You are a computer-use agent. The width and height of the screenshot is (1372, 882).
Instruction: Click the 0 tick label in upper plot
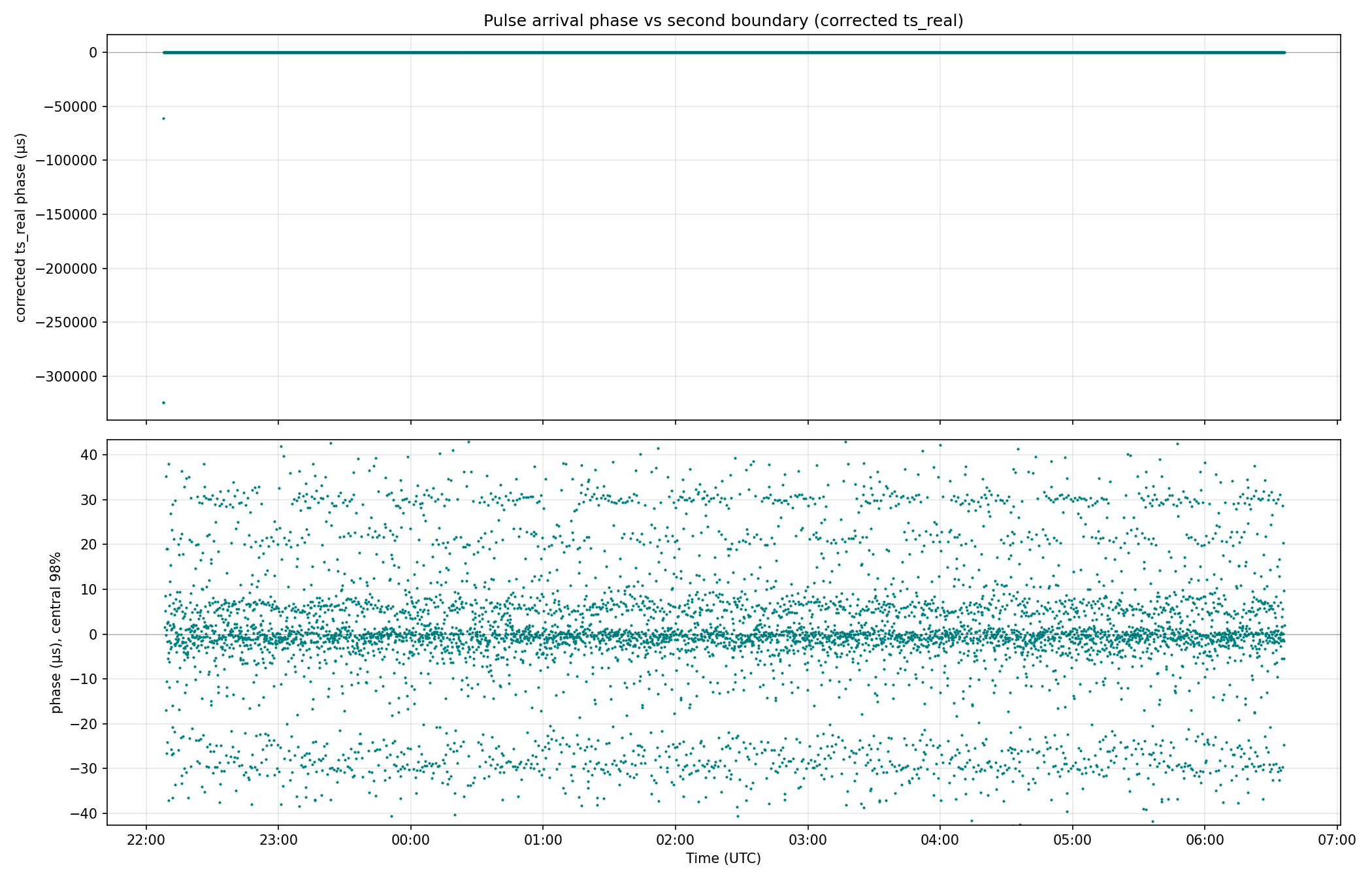point(93,52)
